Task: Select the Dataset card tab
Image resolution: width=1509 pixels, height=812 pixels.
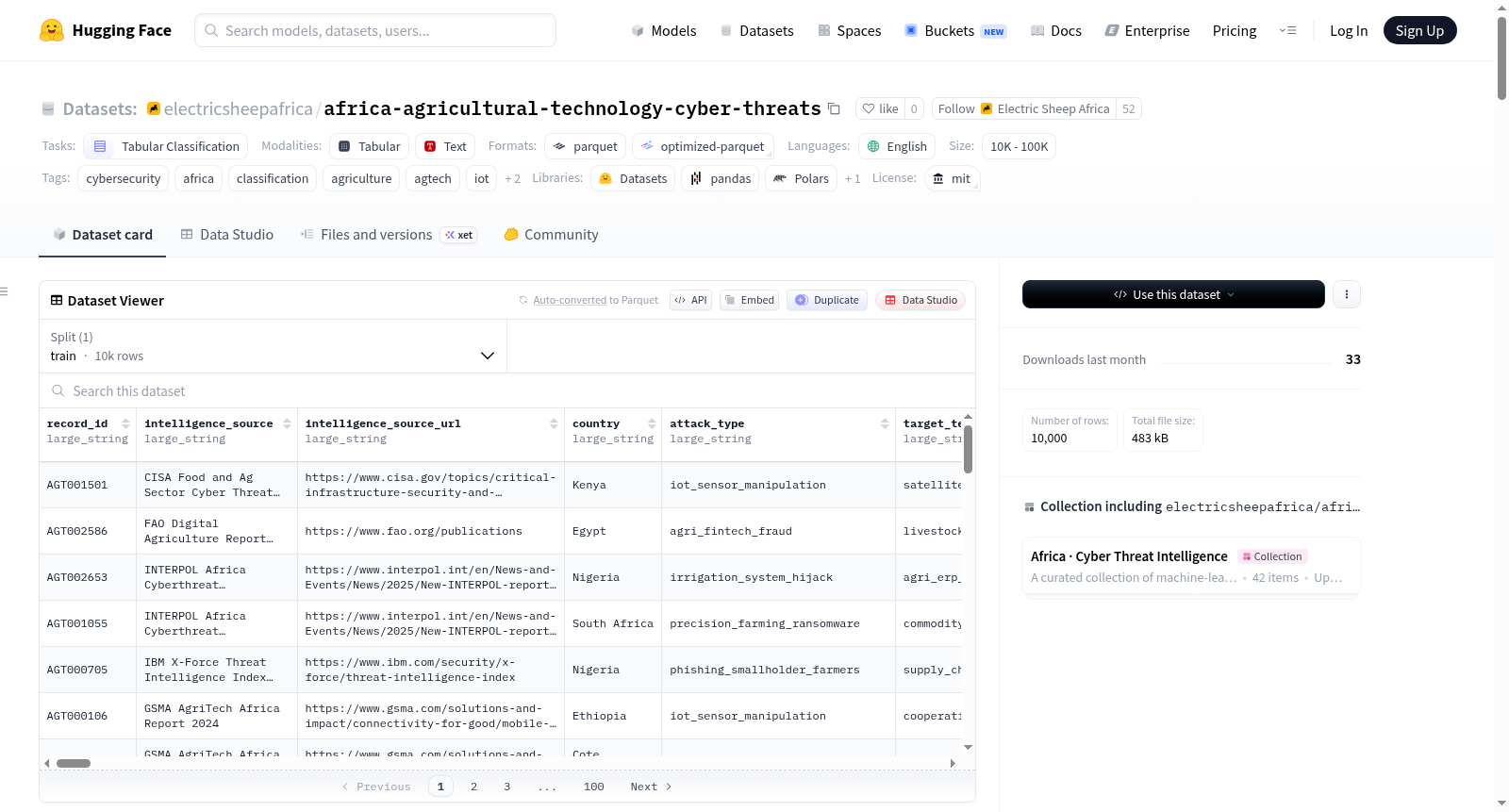Action: pos(103,235)
